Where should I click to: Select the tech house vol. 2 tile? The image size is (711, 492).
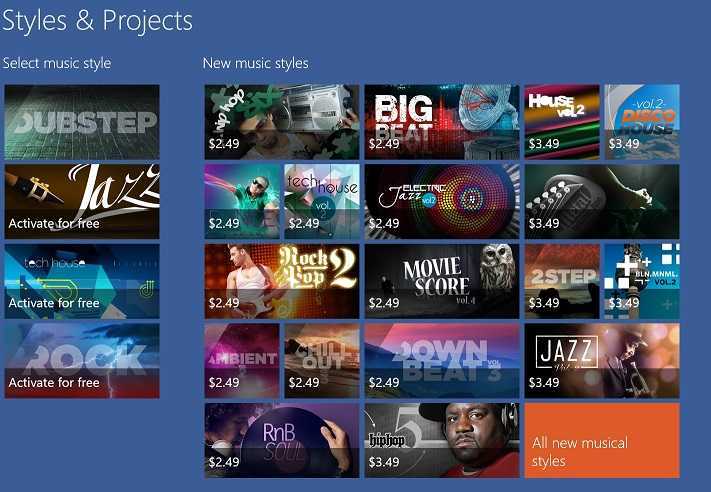(x=322, y=201)
